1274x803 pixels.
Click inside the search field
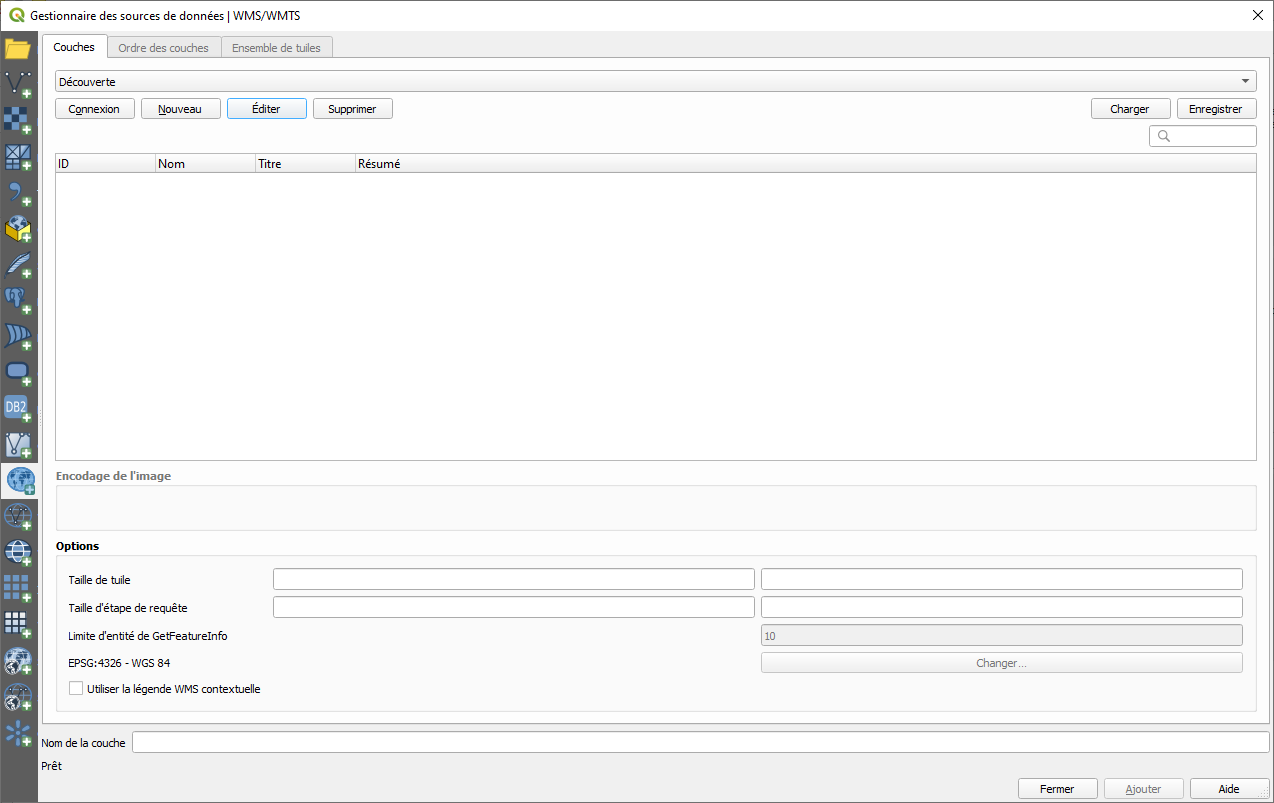[1203, 135]
